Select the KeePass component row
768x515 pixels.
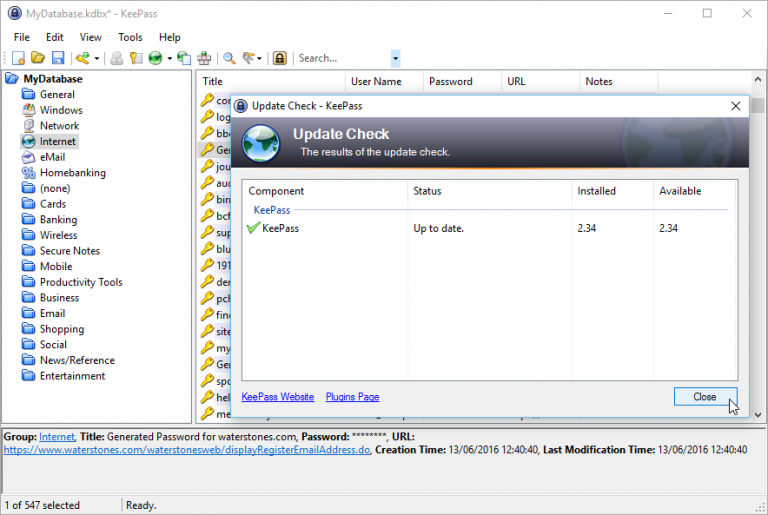click(x=490, y=228)
